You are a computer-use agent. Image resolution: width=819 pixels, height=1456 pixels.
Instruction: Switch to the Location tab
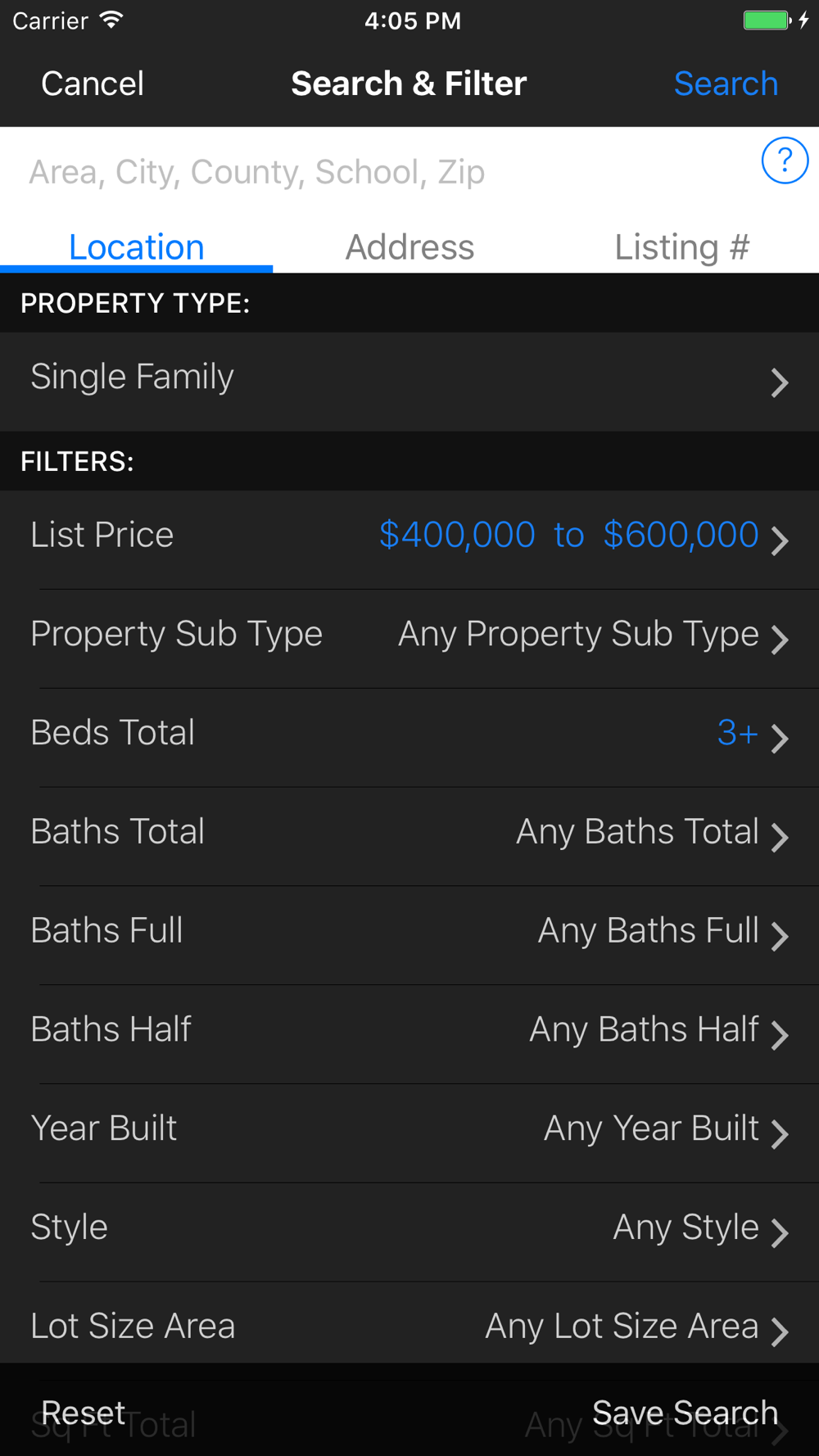pos(136,247)
